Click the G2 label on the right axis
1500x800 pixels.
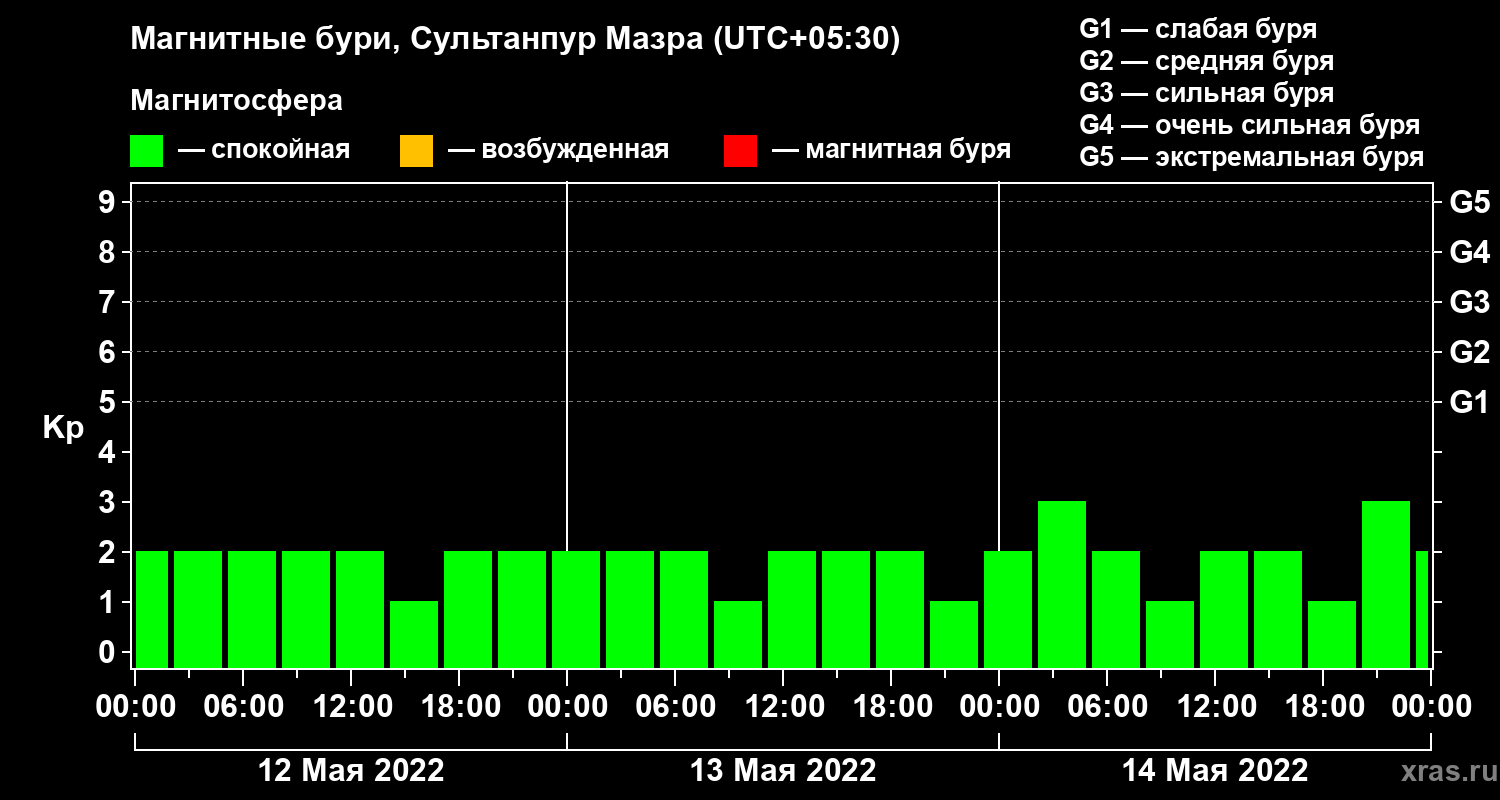1470,352
